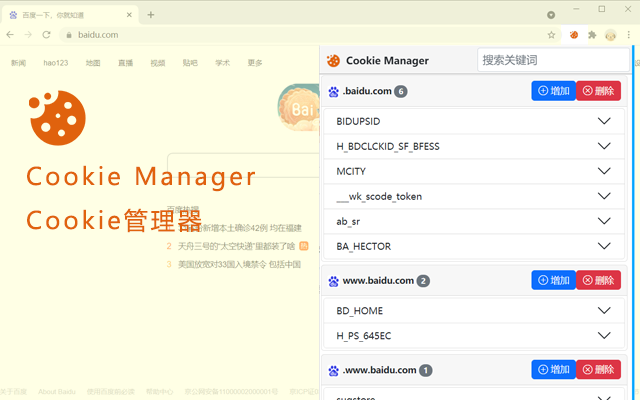Open the 贴吧 link on the Baidu page
Screen dimensions: 640x400
[x=190, y=63]
